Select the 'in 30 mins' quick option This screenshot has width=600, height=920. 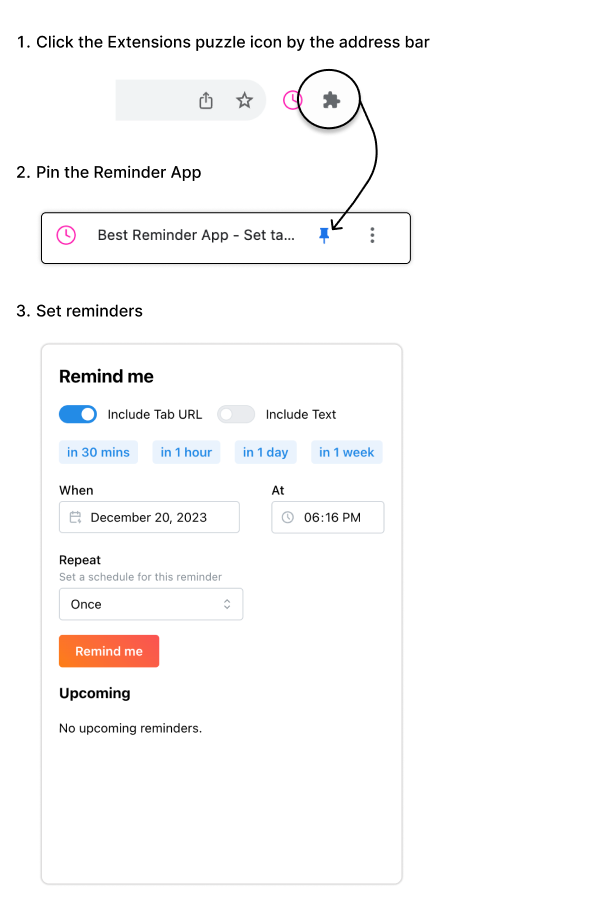98,452
